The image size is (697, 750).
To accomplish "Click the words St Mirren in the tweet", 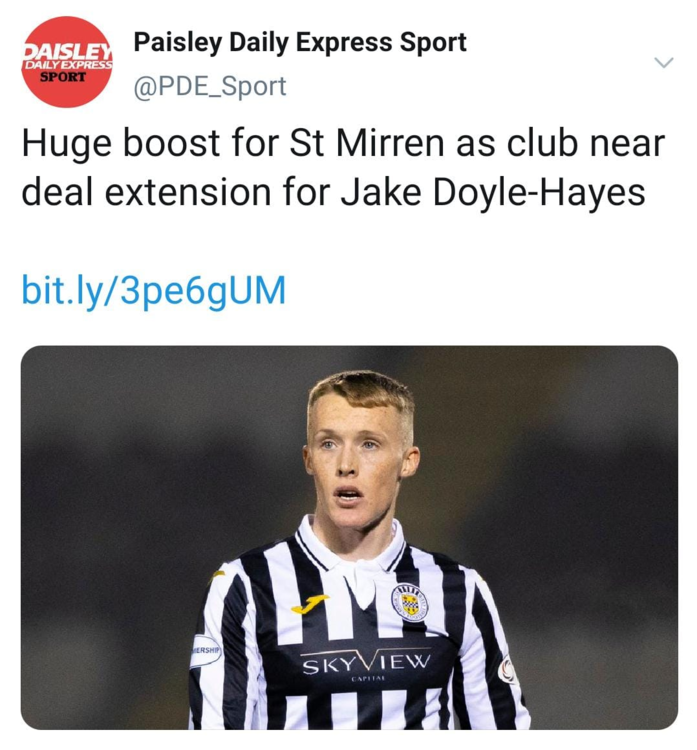I will 367,143.
